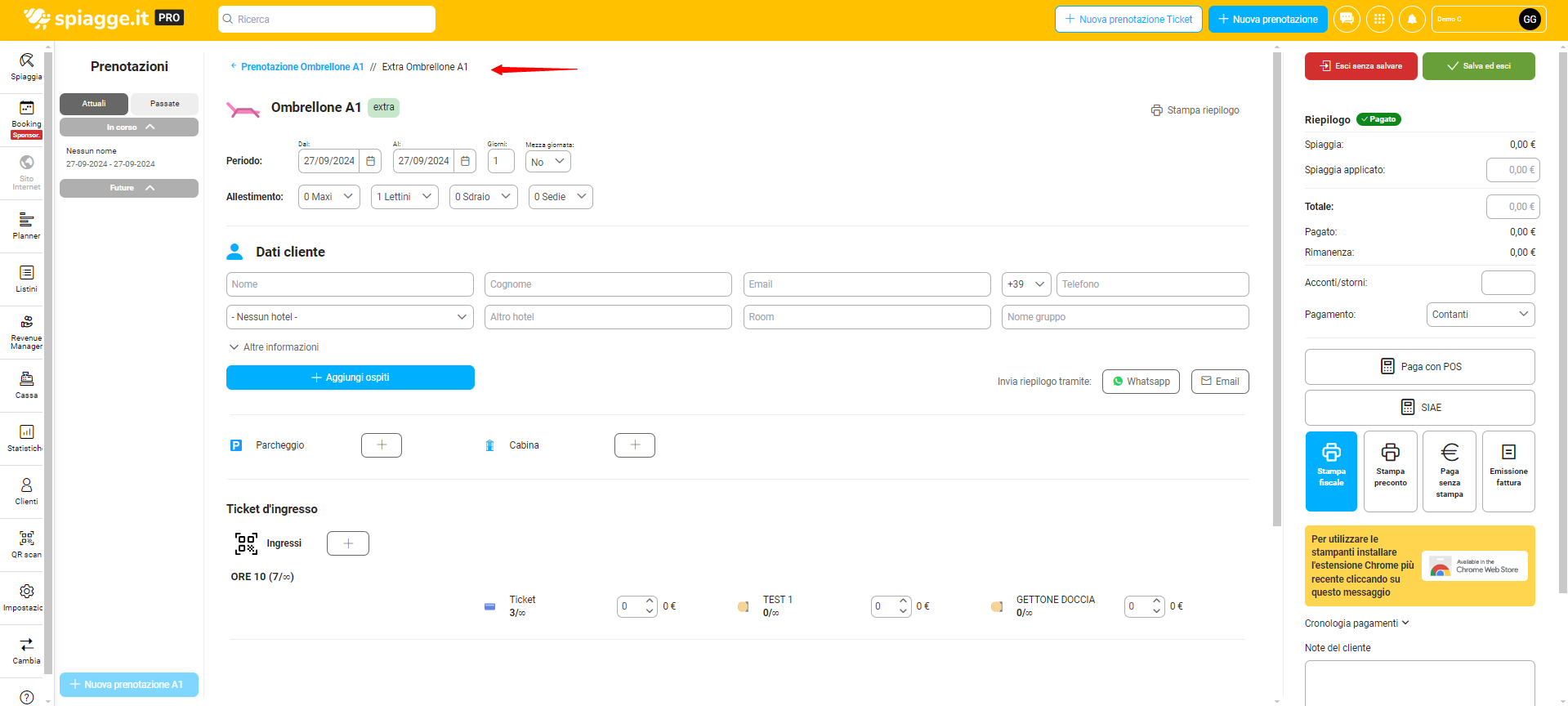1568x706 pixels.
Task: Click the Aggiungi ospiti button
Action: 350,378
